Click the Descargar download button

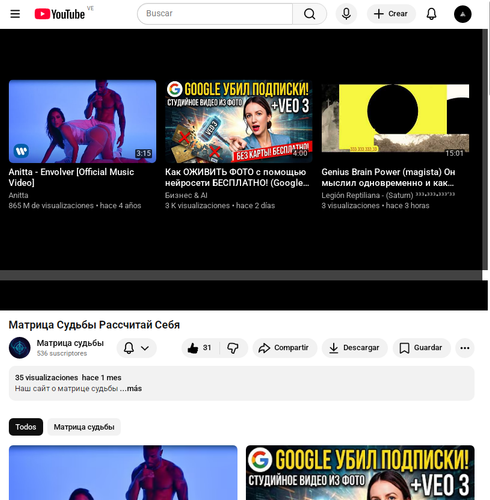click(x=354, y=348)
